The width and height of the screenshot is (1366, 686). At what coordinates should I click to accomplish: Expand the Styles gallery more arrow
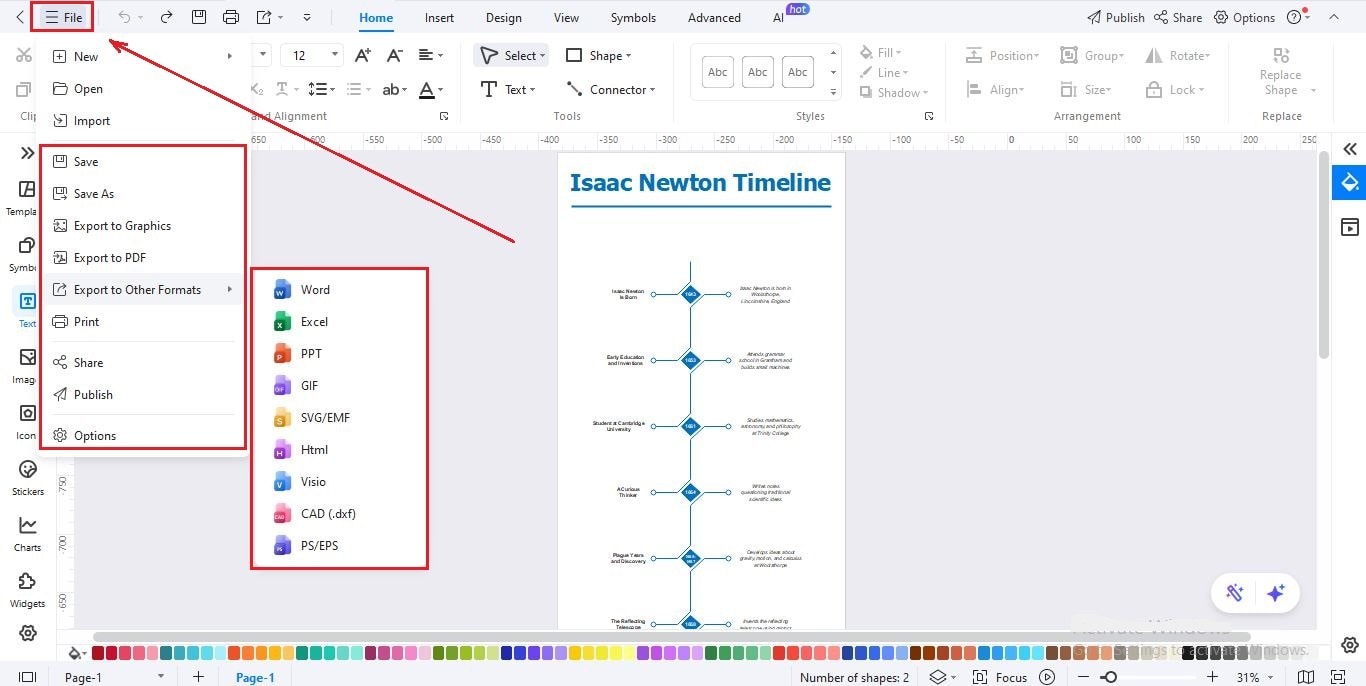833,90
